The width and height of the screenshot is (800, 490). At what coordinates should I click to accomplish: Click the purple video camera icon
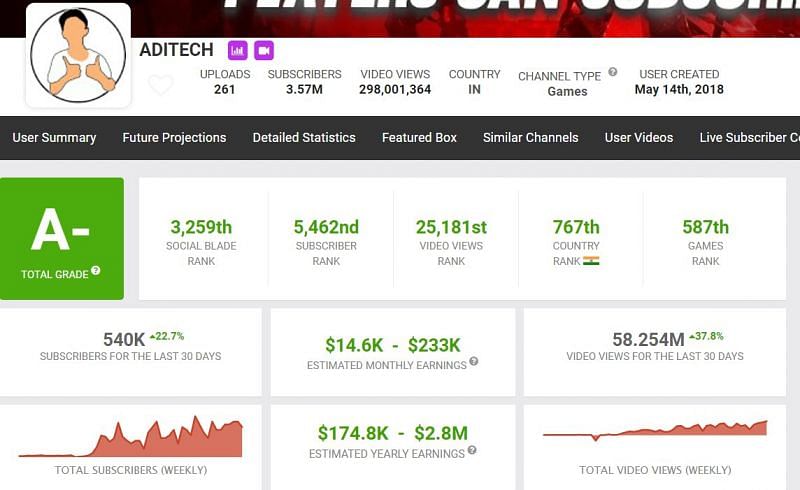click(x=264, y=50)
